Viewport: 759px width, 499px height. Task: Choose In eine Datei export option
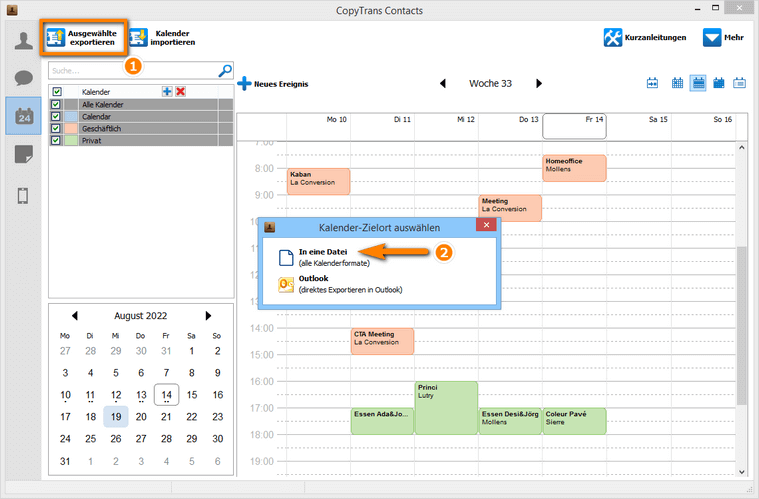tap(323, 257)
